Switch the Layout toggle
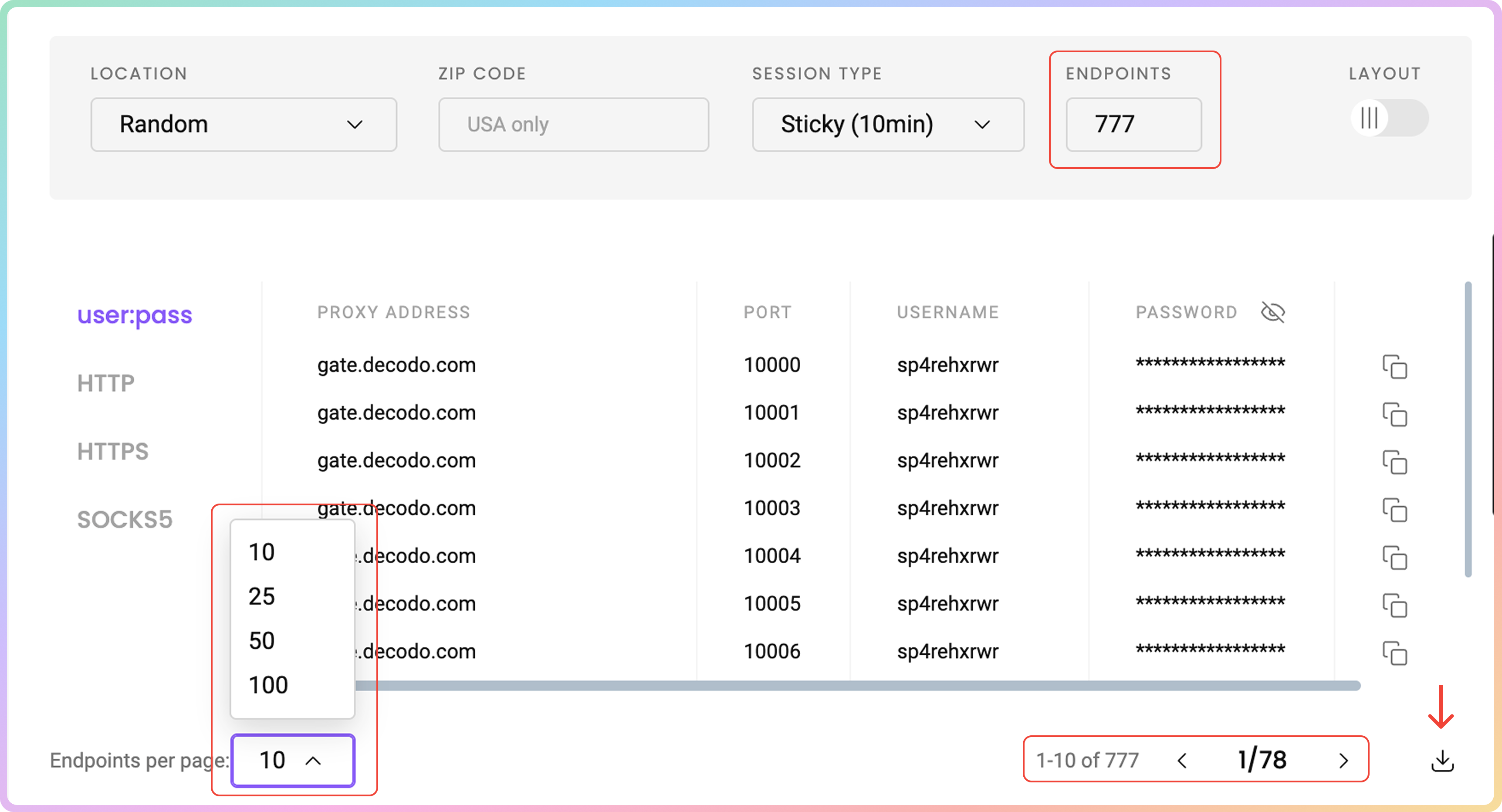Image resolution: width=1502 pixels, height=812 pixels. click(x=1389, y=118)
